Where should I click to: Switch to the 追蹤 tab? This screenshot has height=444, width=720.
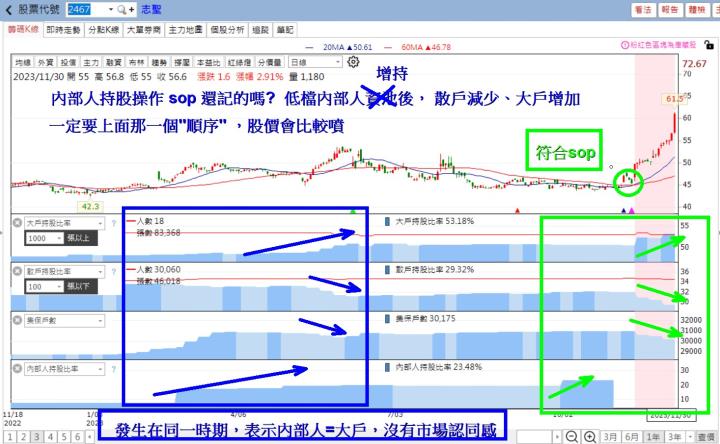tap(260, 30)
